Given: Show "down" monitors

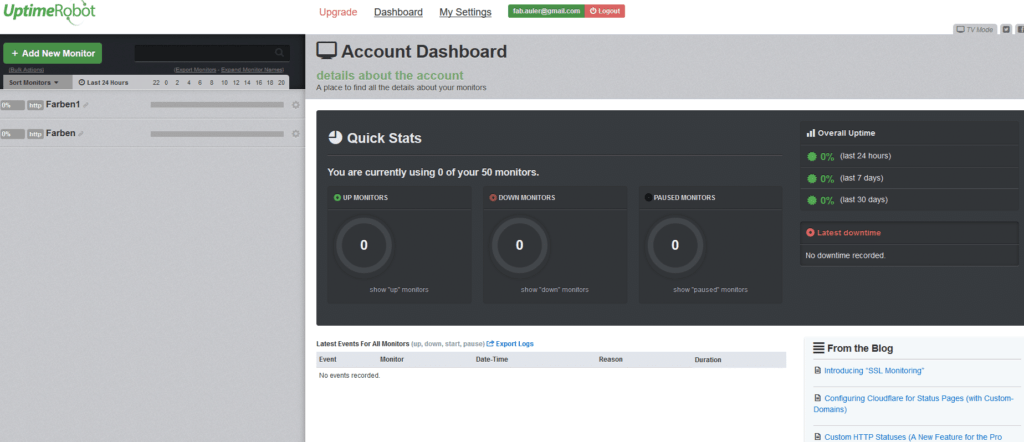Looking at the screenshot, I should (554, 289).
